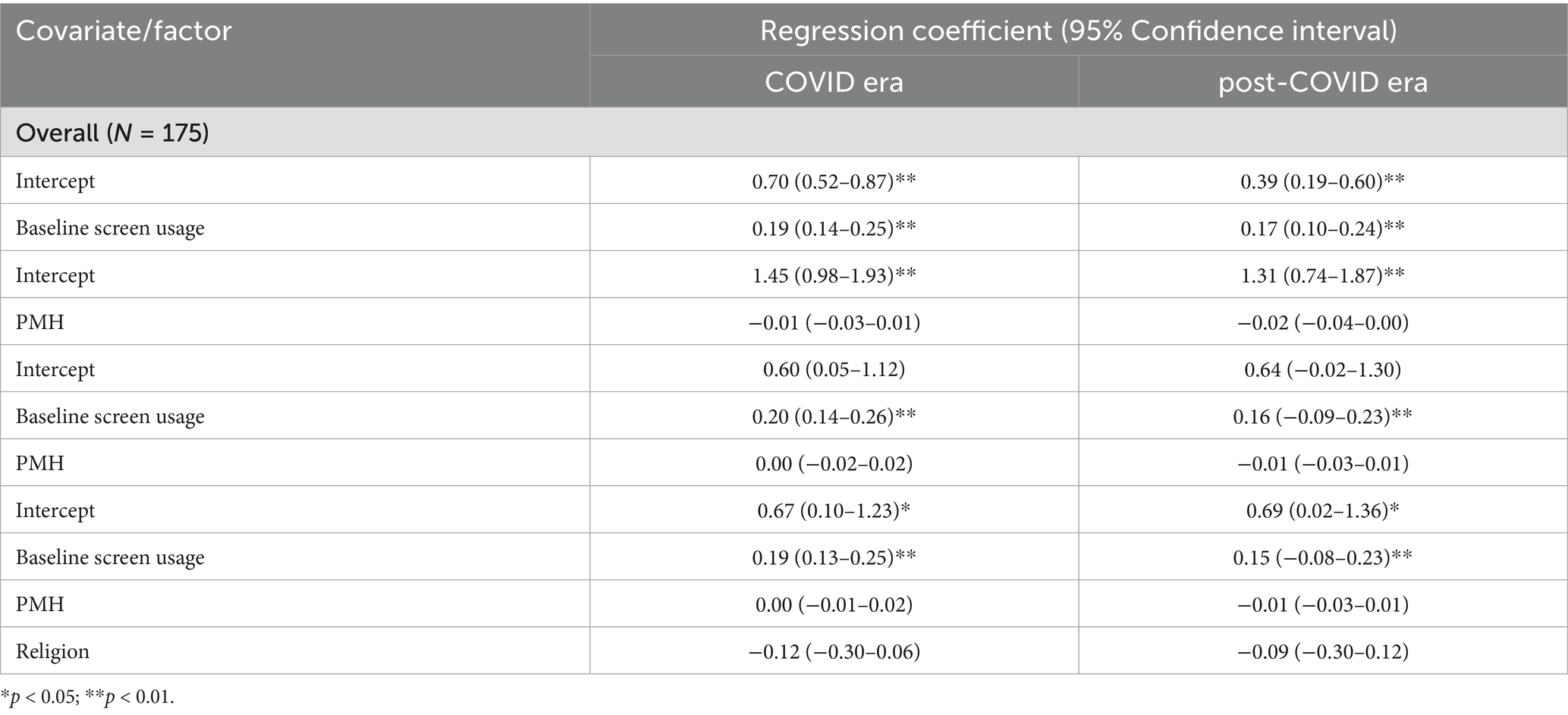Select the post-COVID era column header

pyautogui.click(x=1322, y=82)
